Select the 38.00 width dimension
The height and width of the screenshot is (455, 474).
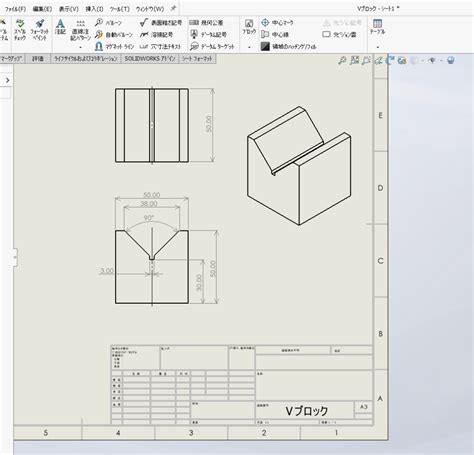149,204
